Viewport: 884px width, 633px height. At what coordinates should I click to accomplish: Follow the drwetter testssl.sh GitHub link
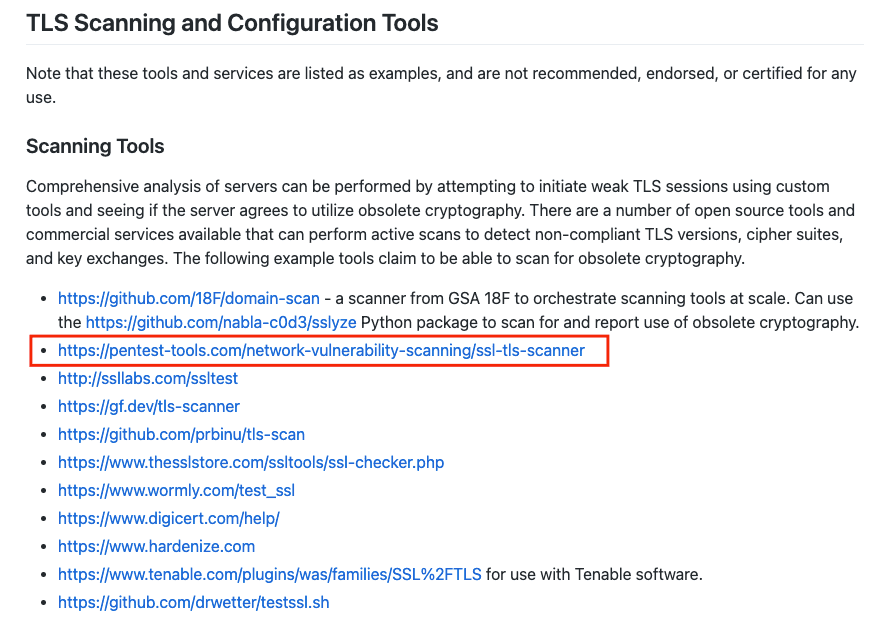coord(193,603)
